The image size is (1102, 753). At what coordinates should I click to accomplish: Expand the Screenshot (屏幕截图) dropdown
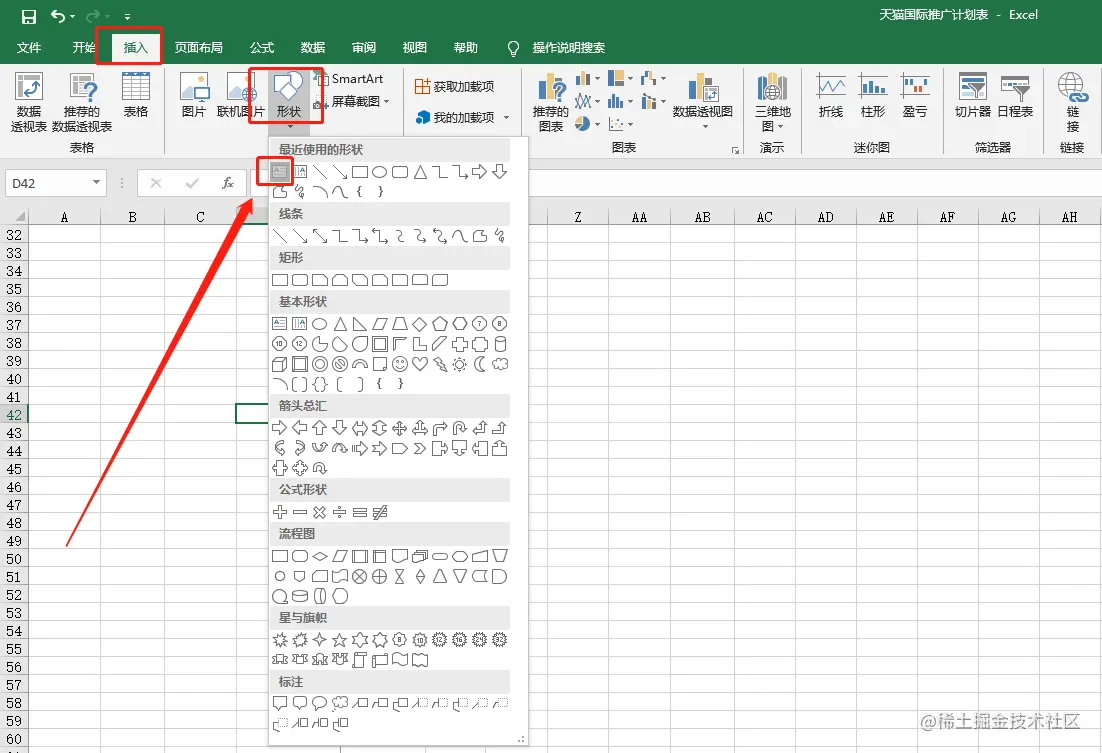[387, 102]
